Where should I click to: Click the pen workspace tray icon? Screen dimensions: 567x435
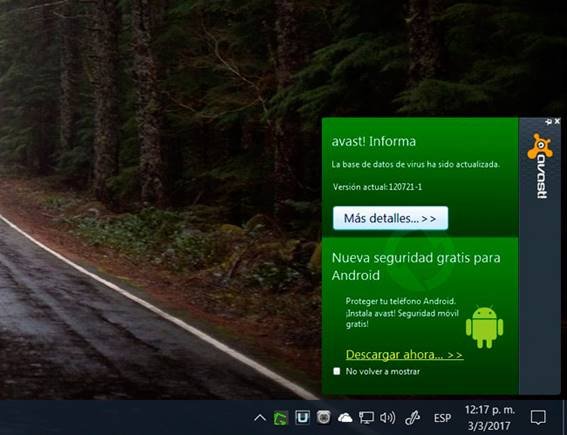412,418
